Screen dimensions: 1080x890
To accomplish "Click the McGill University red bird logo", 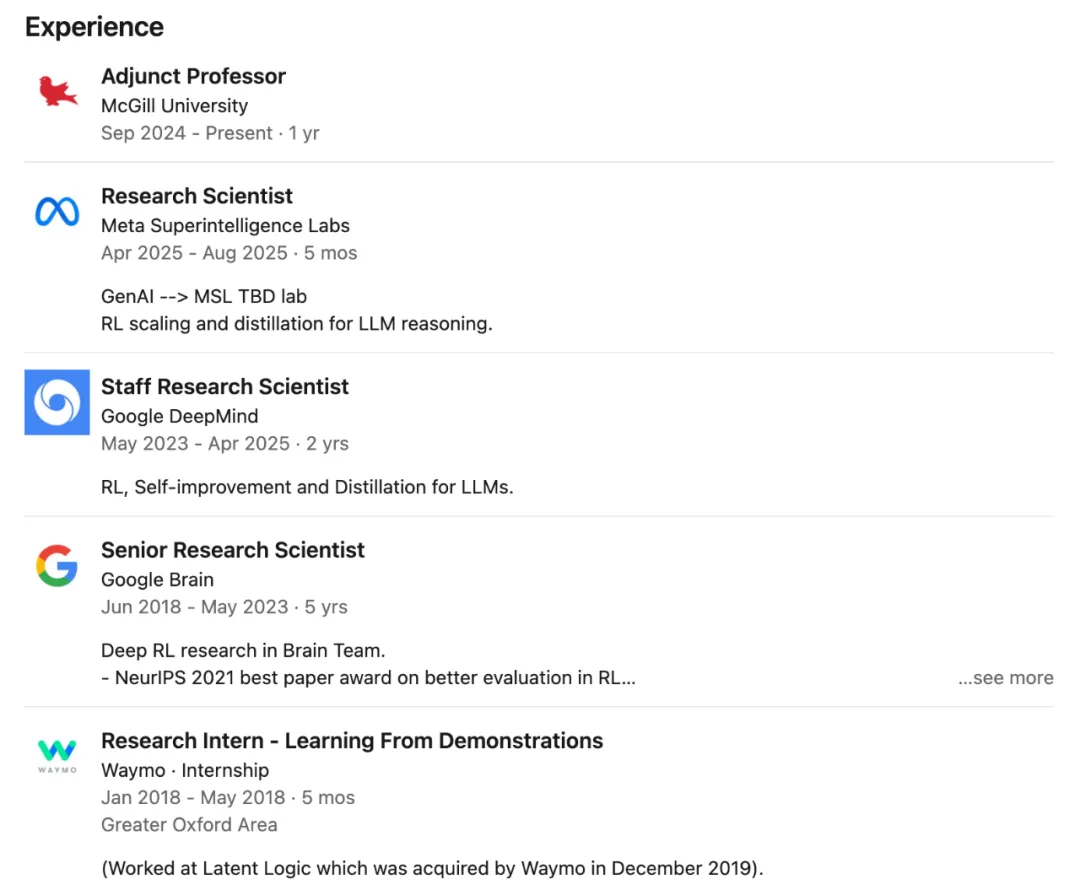I will (x=57, y=92).
